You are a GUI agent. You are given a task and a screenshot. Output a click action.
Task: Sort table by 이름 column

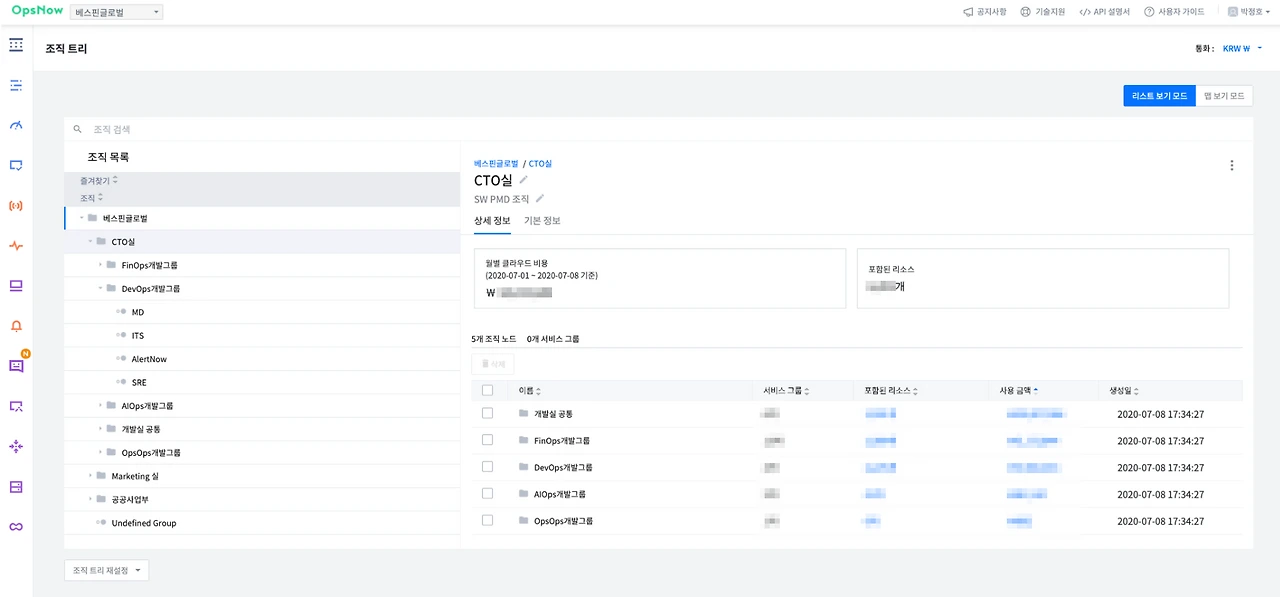point(529,391)
